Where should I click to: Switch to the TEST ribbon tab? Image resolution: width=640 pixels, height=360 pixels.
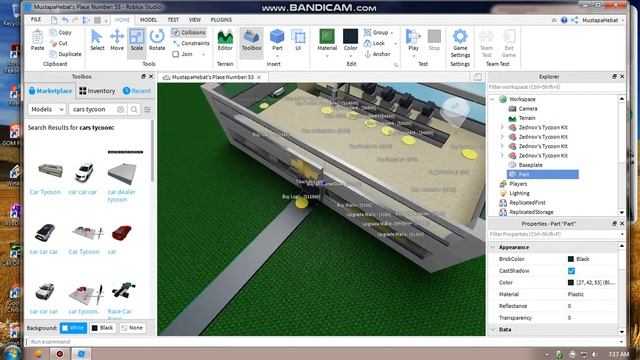click(x=173, y=20)
